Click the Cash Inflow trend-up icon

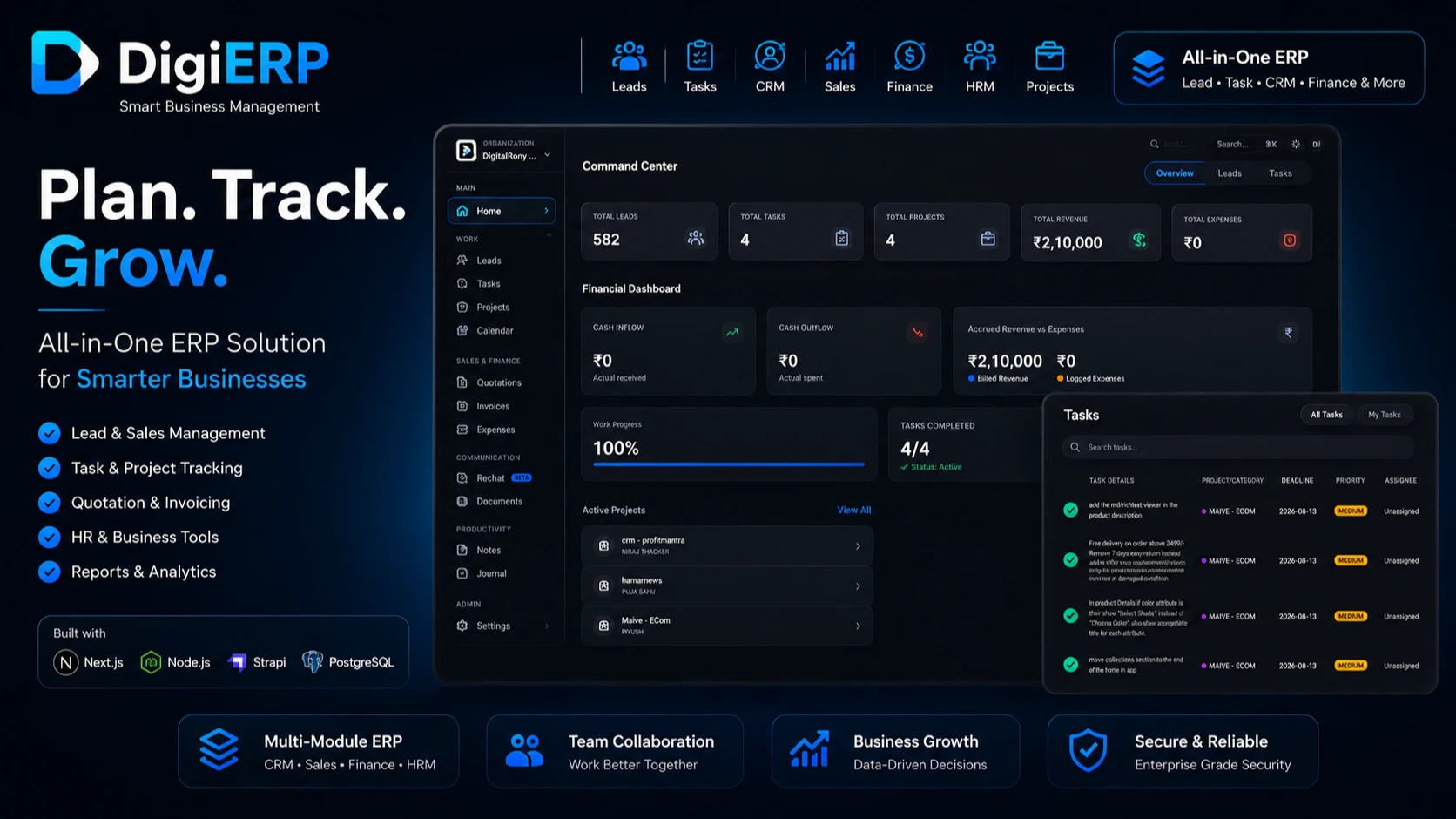(732, 332)
